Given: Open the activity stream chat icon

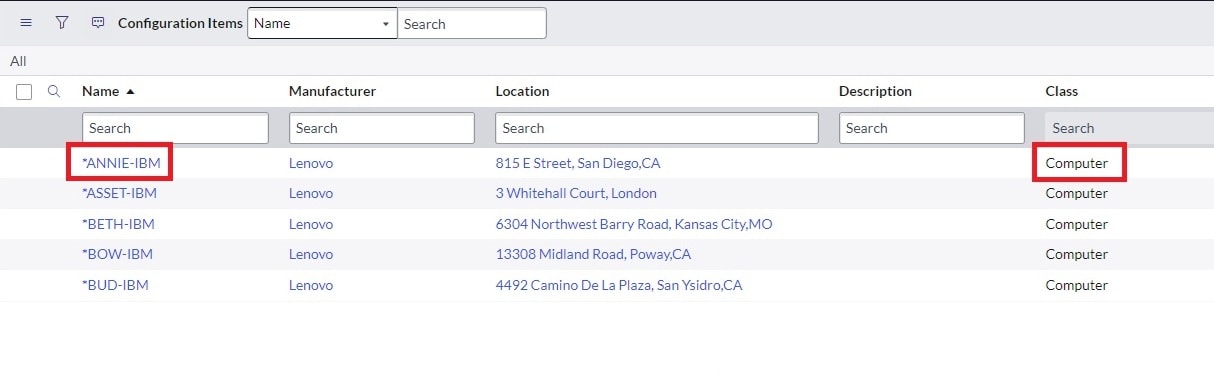Looking at the screenshot, I should [98, 23].
